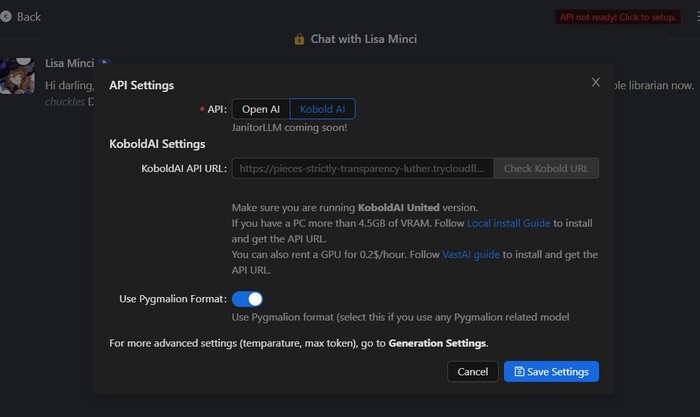This screenshot has width=700, height=417.
Task: Click the Lisa Minci name in the chat
Action: (x=69, y=63)
